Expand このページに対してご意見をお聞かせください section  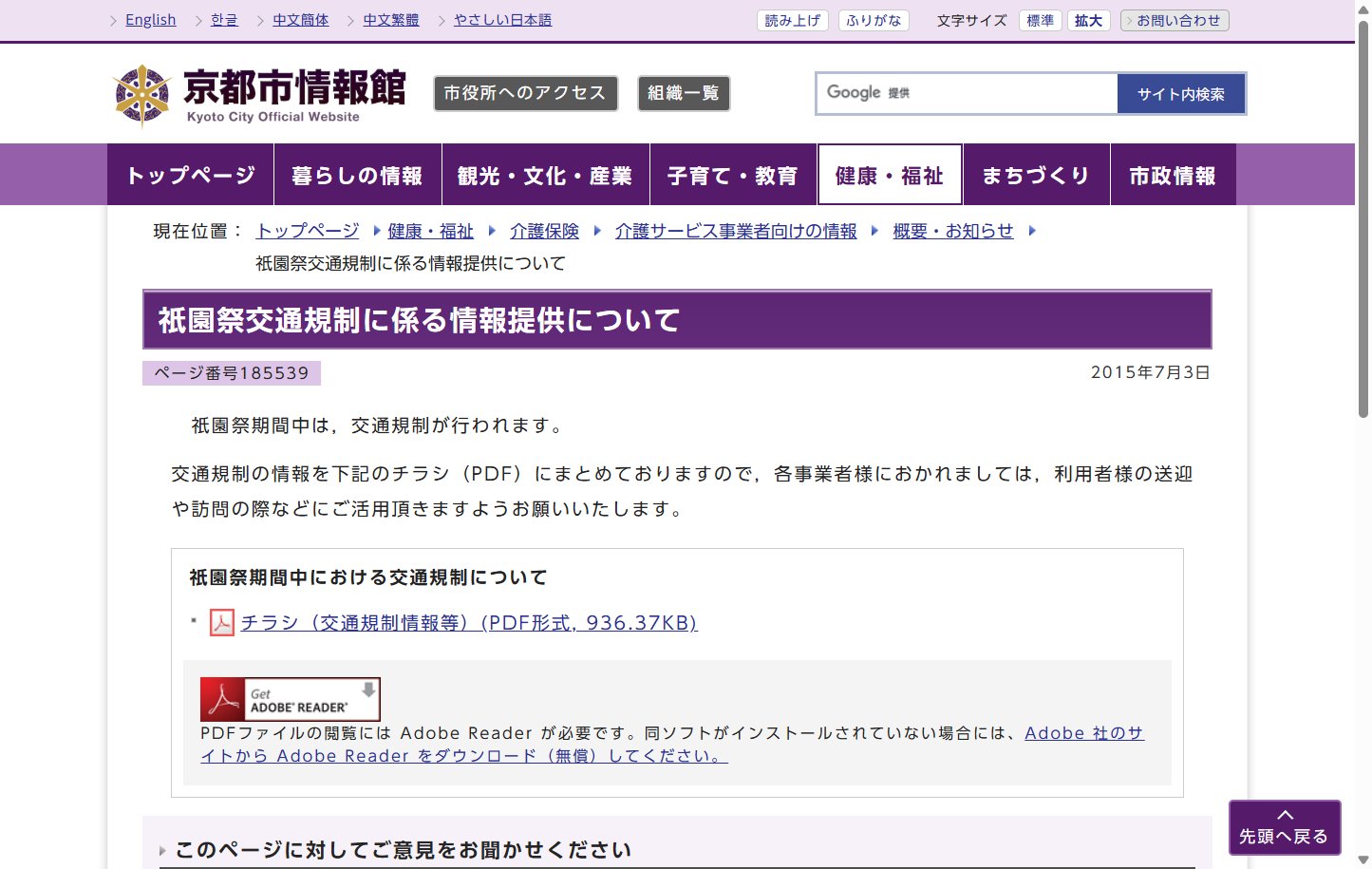[404, 850]
